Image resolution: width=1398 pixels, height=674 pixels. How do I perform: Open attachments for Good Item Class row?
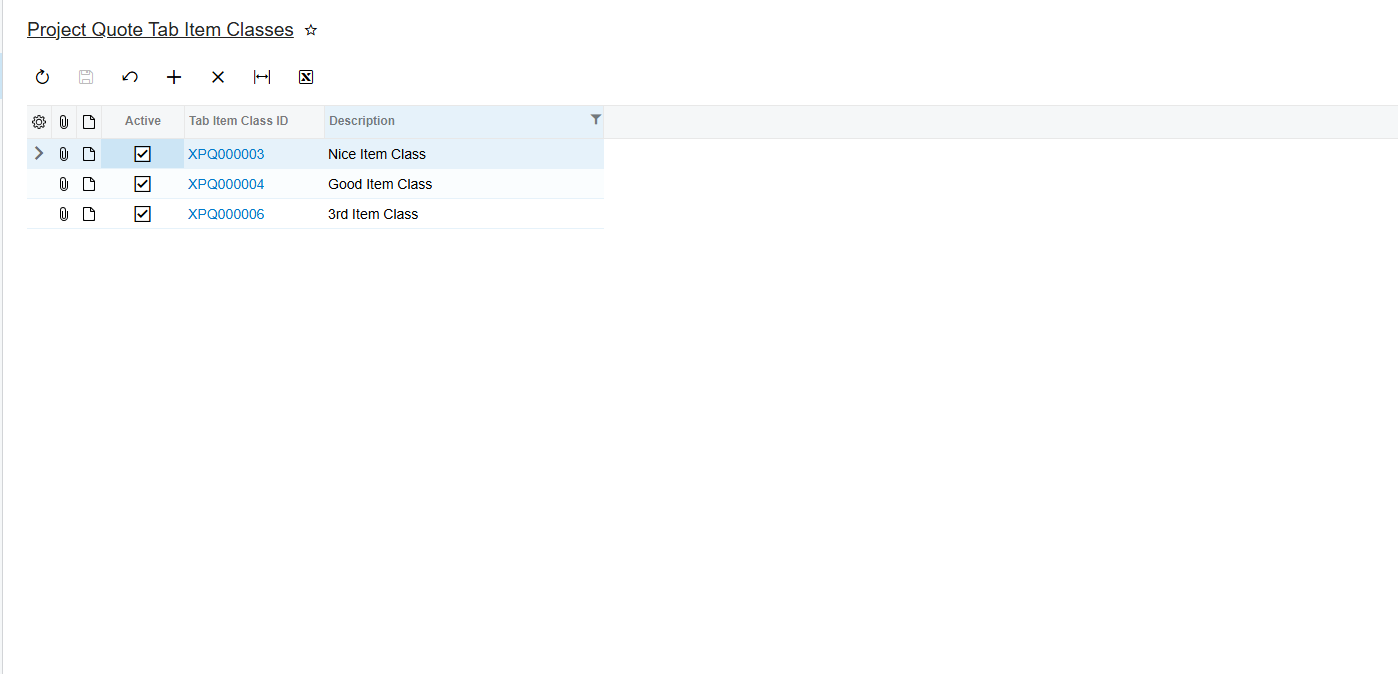tap(64, 184)
